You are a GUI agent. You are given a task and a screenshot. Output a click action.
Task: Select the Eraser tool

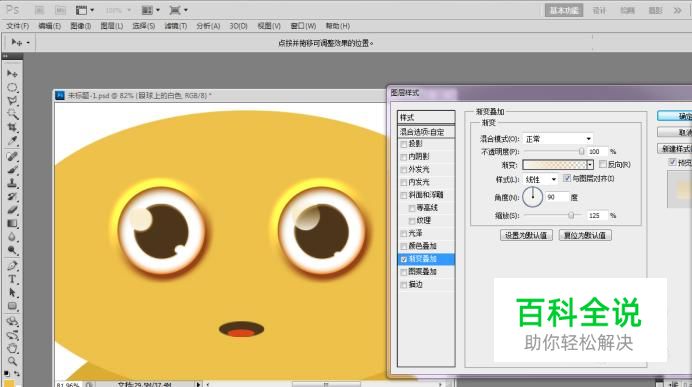point(12,210)
